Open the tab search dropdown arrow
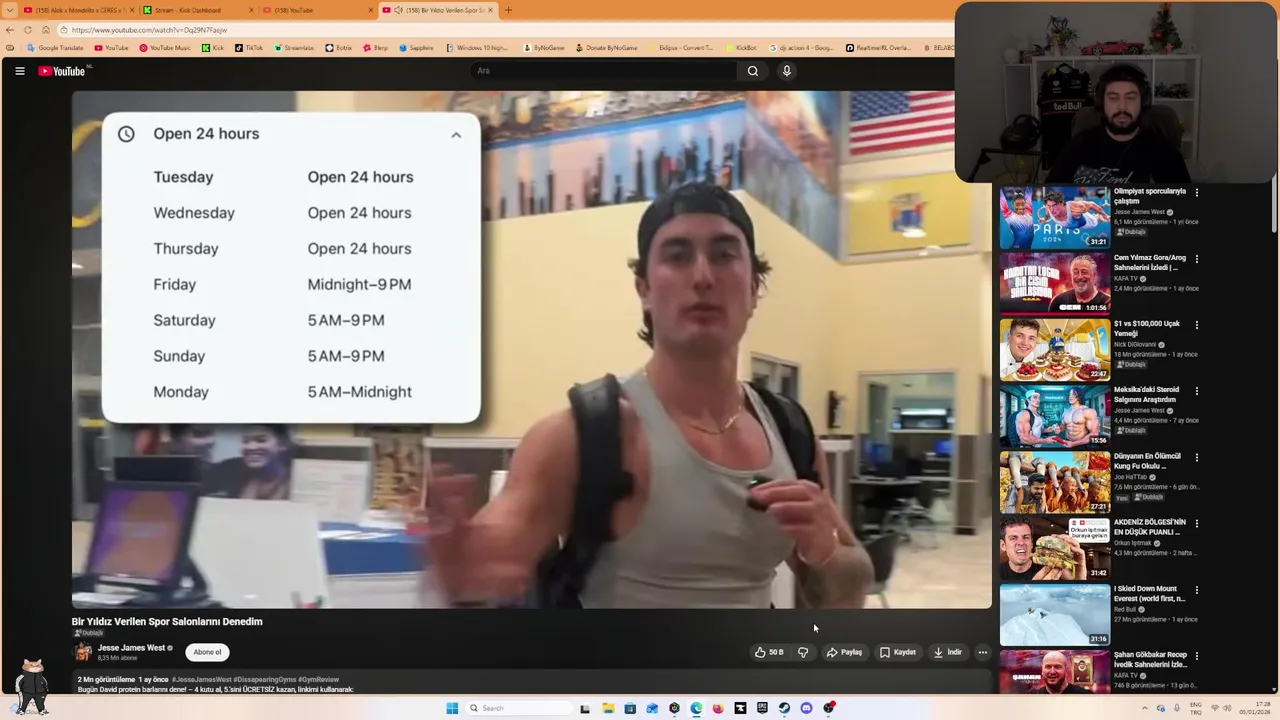Viewport: 1280px width, 720px height. pyautogui.click(x=9, y=10)
